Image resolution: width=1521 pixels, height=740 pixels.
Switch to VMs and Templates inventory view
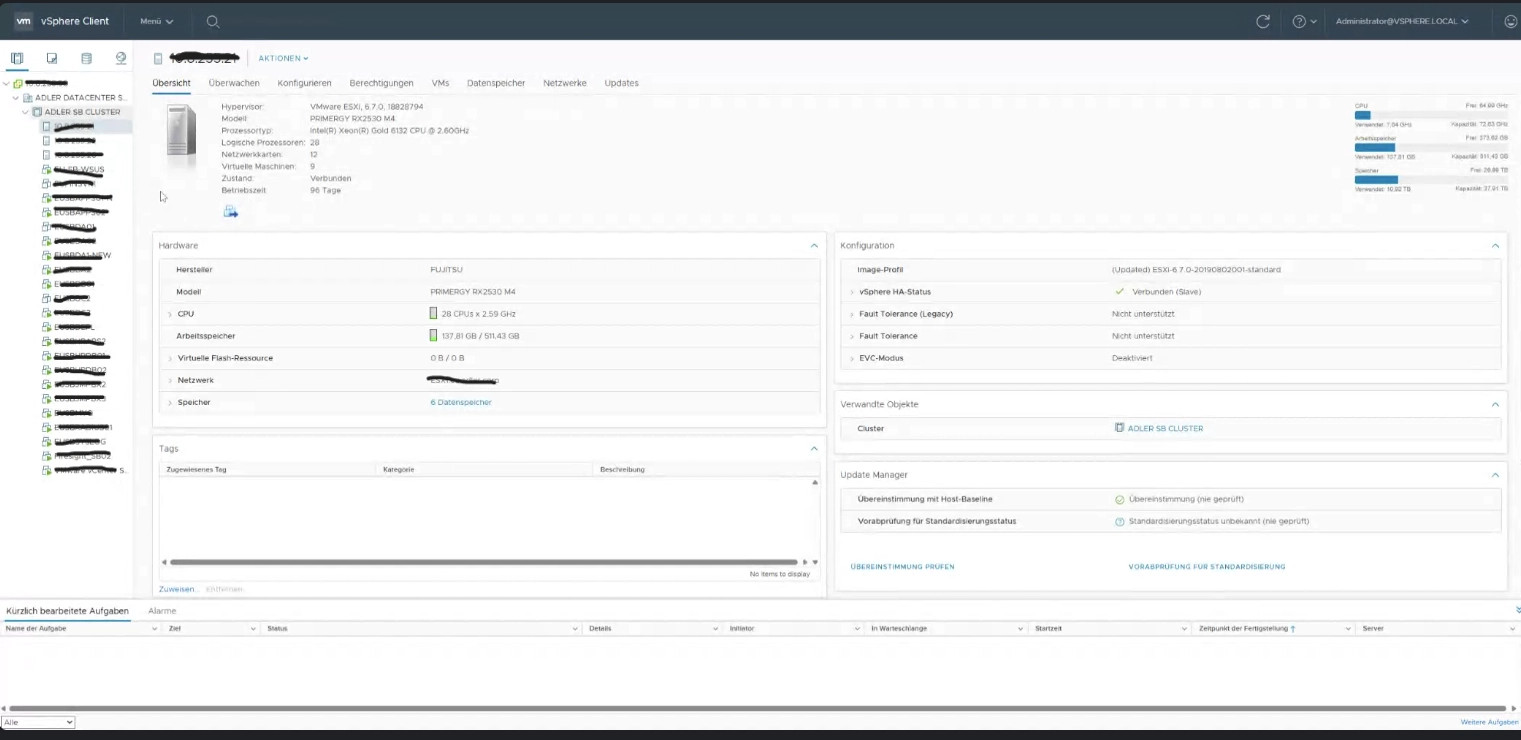pyautogui.click(x=52, y=58)
